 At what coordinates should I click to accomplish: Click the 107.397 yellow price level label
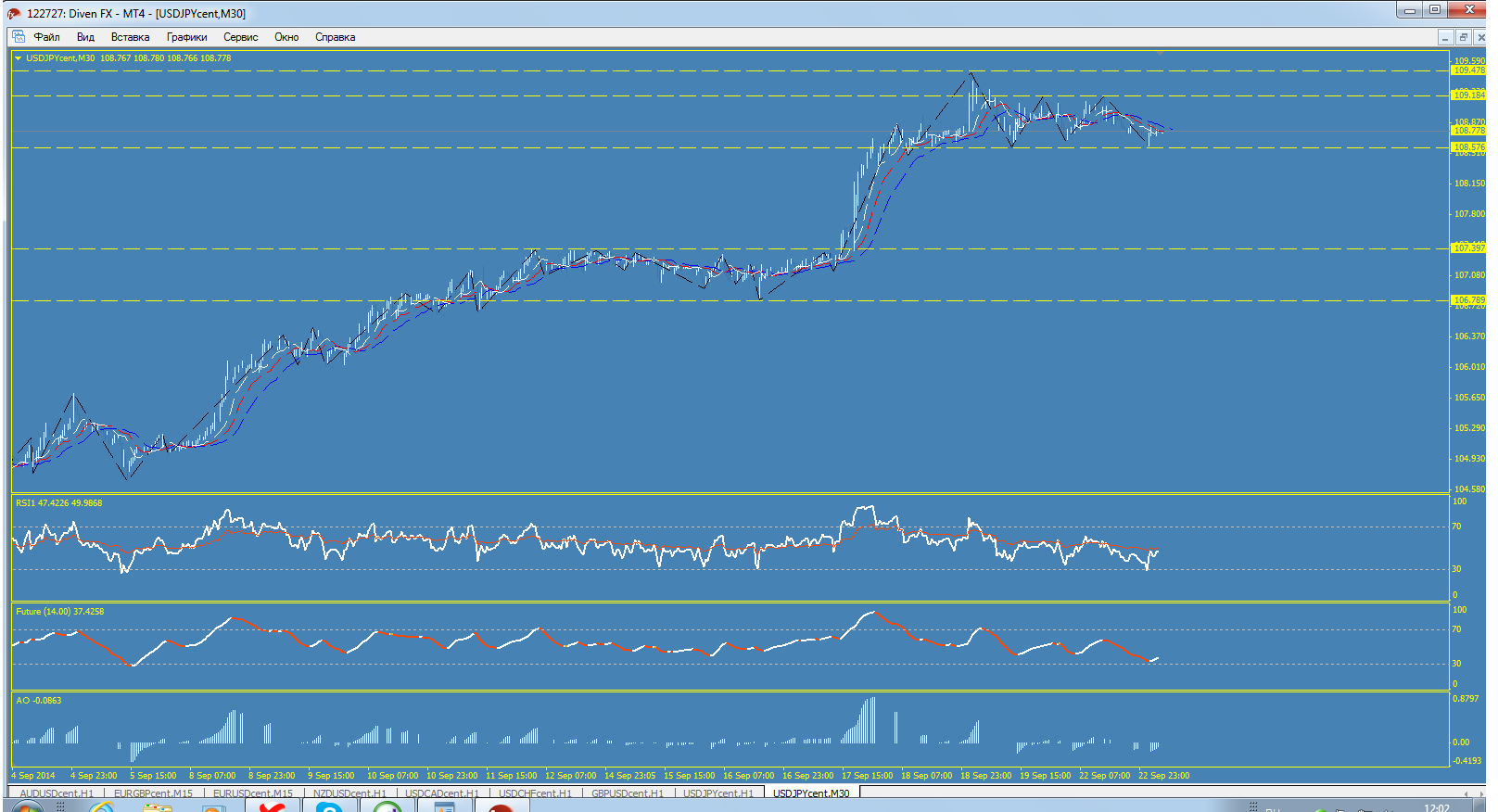pyautogui.click(x=1468, y=247)
